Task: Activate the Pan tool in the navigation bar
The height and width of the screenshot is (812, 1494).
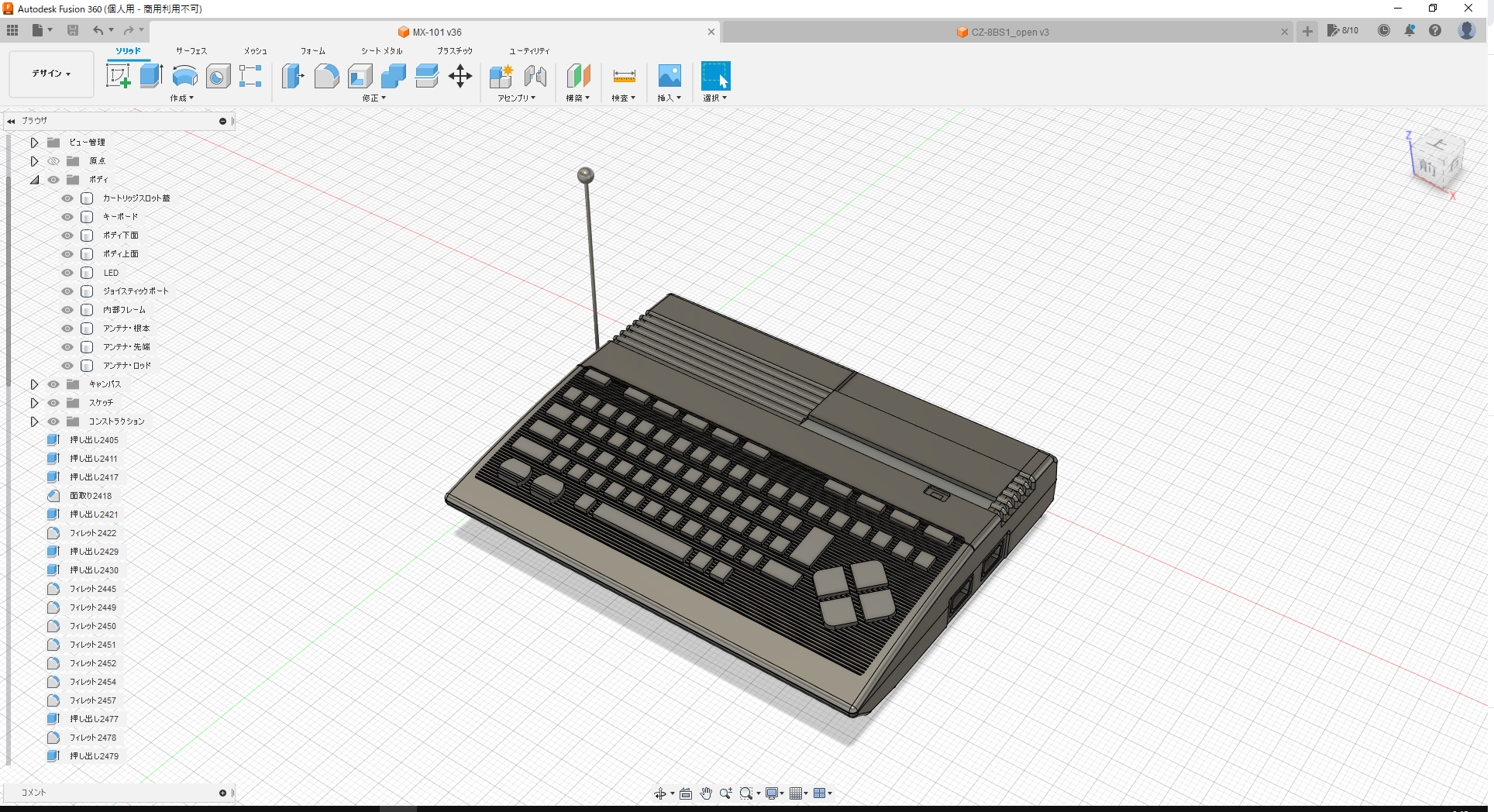Action: click(706, 793)
